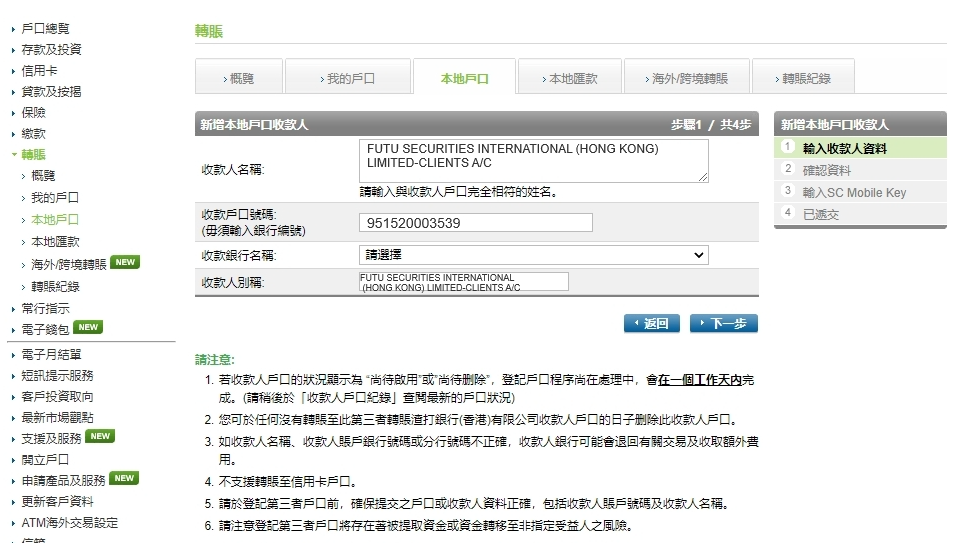Click the NEW badge beside 支援及服務

click(100, 436)
